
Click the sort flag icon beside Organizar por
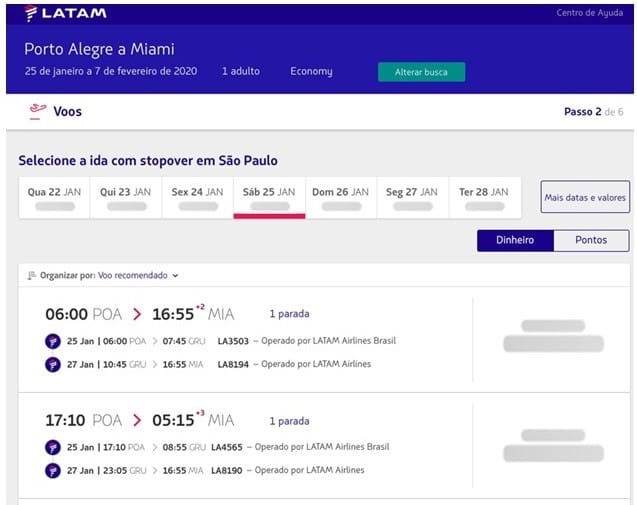[x=32, y=275]
